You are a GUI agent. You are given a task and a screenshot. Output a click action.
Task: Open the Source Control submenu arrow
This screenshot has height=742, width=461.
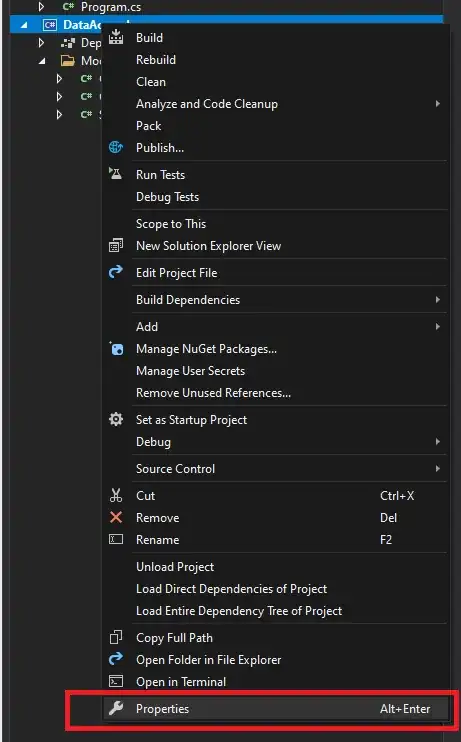[438, 468]
